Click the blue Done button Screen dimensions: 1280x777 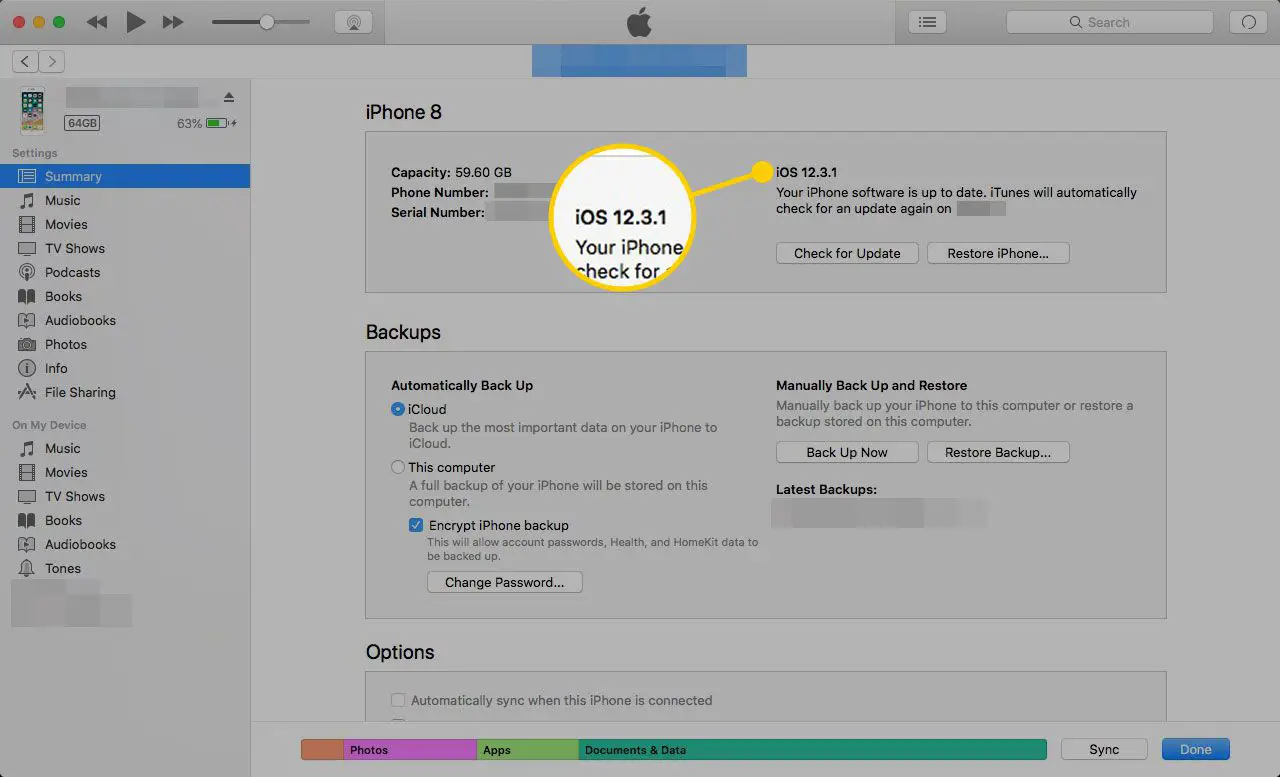pyautogui.click(x=1195, y=749)
